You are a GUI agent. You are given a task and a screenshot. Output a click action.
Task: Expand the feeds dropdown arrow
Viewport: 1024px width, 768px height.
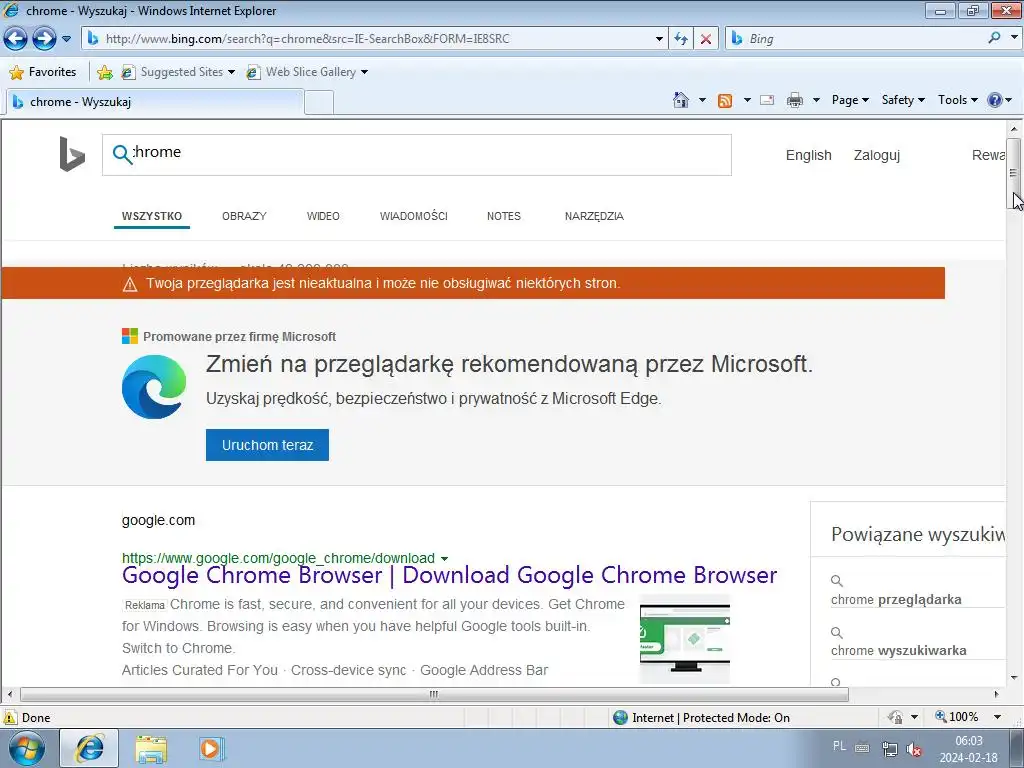coord(747,100)
